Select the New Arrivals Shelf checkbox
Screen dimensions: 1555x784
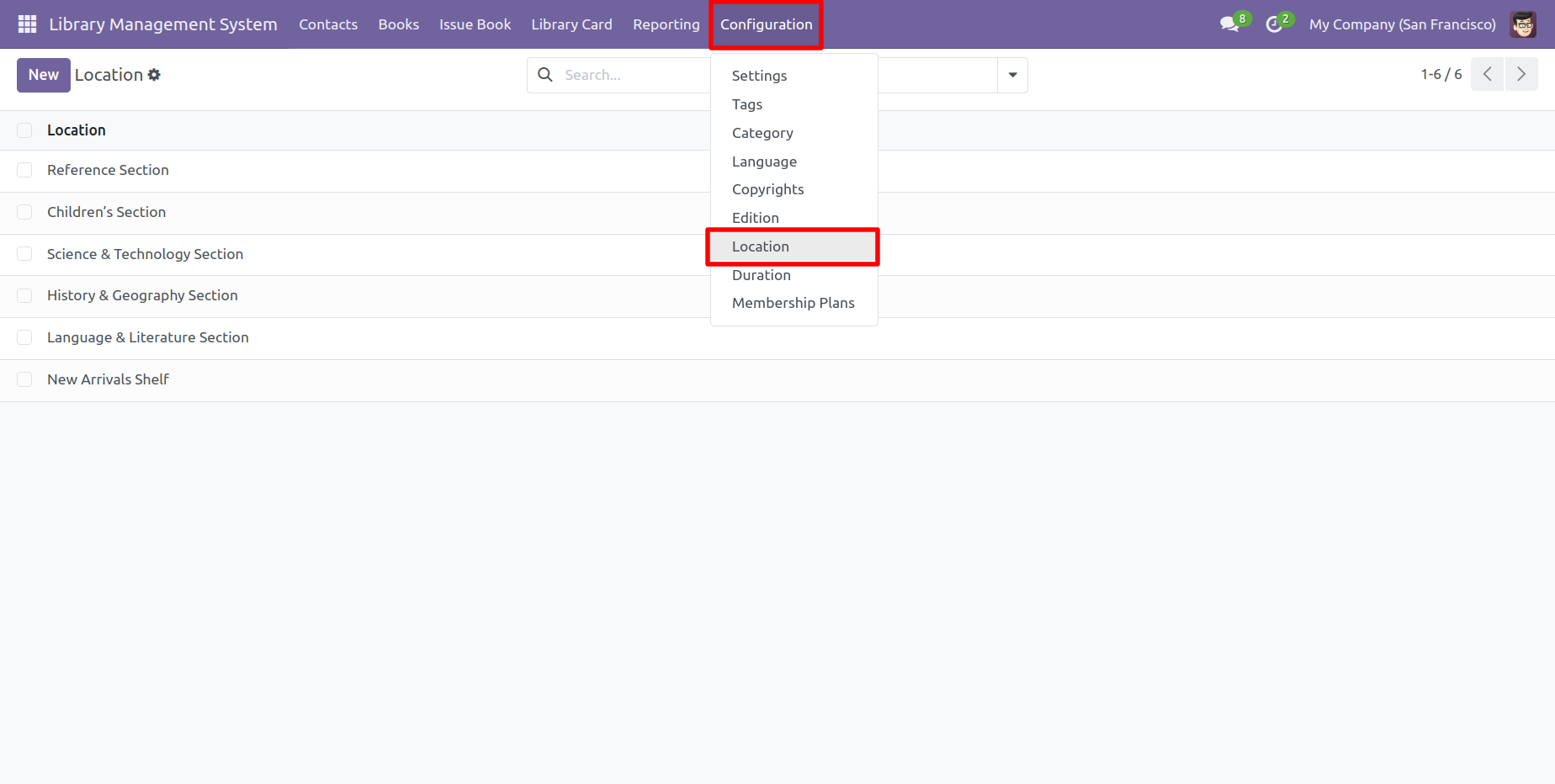pyautogui.click(x=24, y=380)
